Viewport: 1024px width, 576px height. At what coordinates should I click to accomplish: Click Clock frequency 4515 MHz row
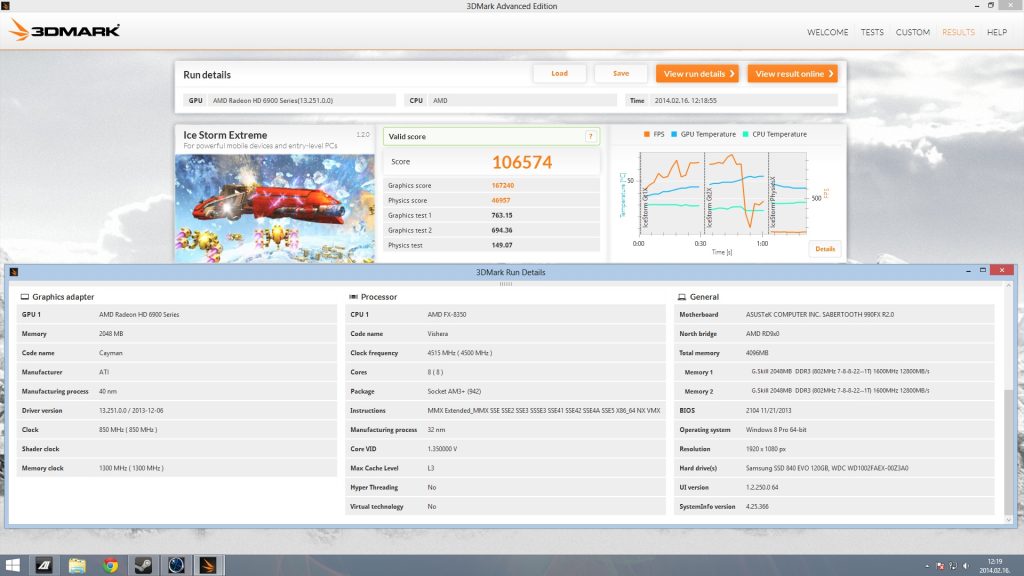pos(505,353)
